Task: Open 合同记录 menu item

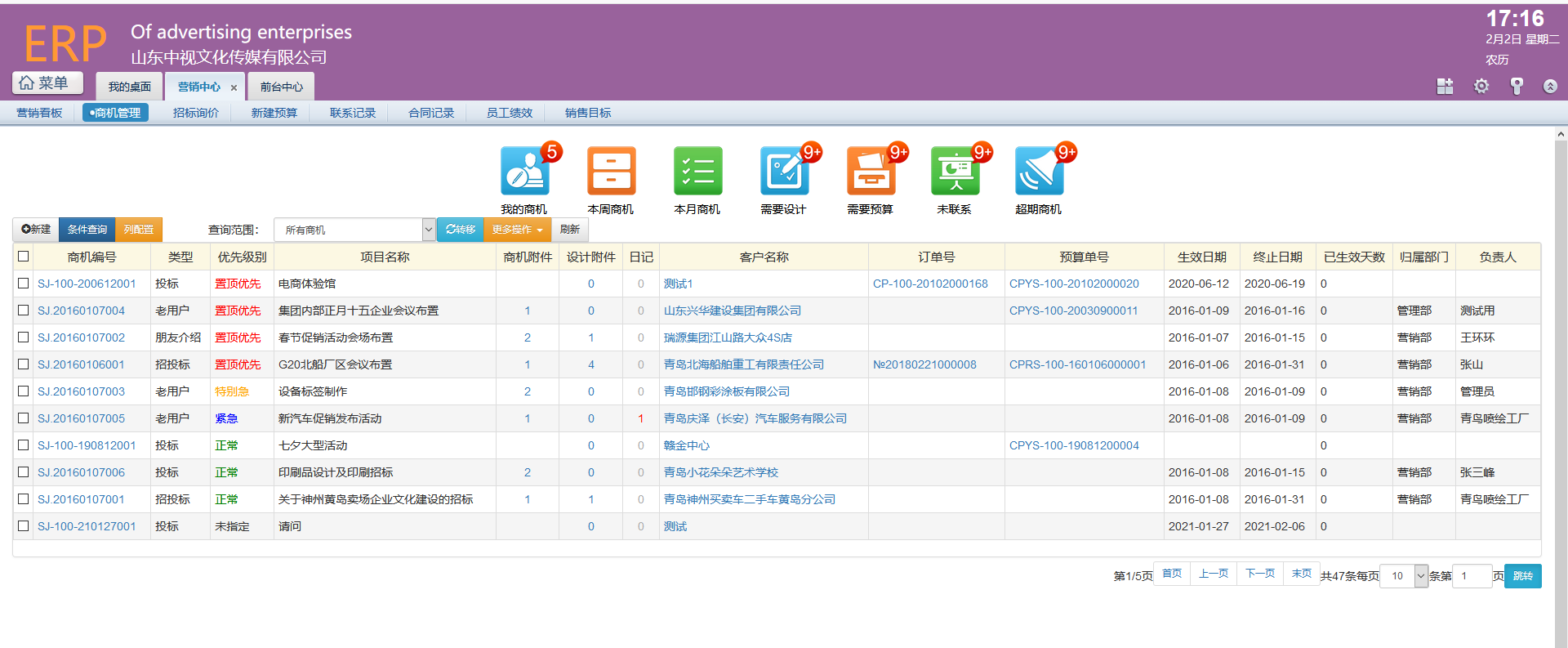Action: point(431,113)
